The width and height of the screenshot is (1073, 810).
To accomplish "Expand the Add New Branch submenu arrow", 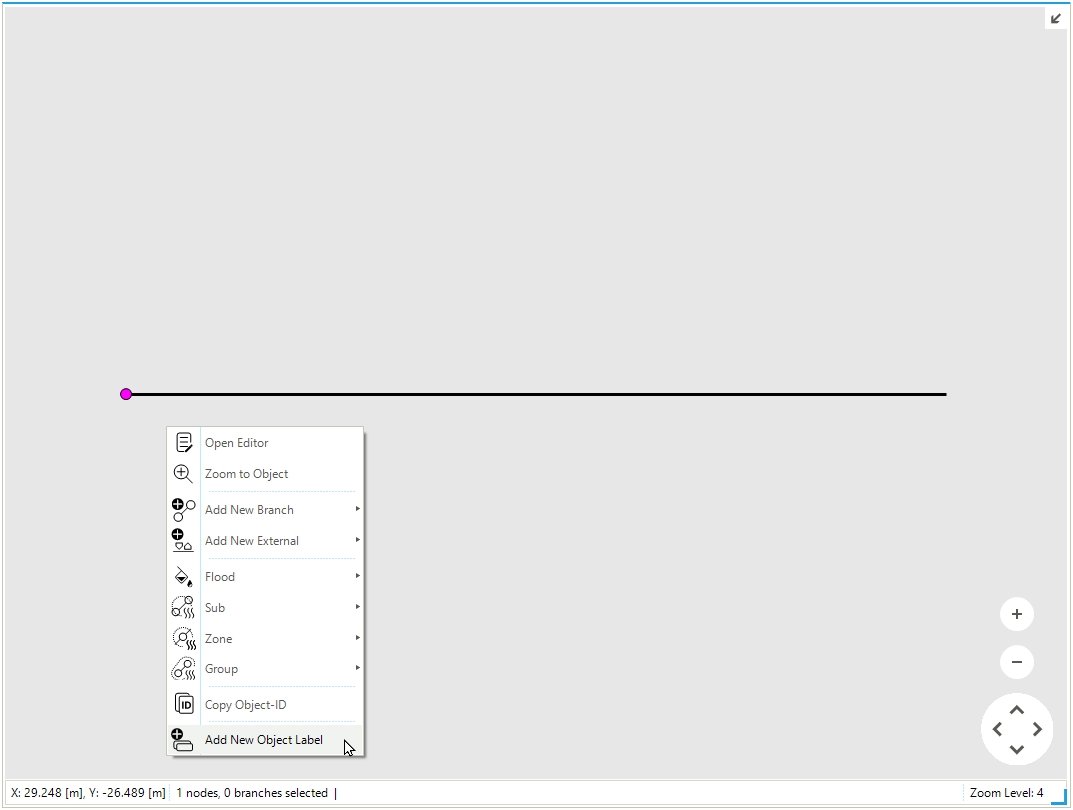I will point(357,509).
